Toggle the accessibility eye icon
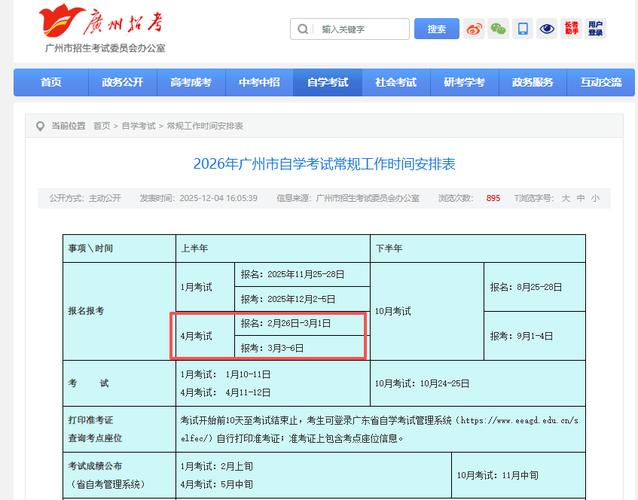This screenshot has width=638, height=500. tap(547, 28)
